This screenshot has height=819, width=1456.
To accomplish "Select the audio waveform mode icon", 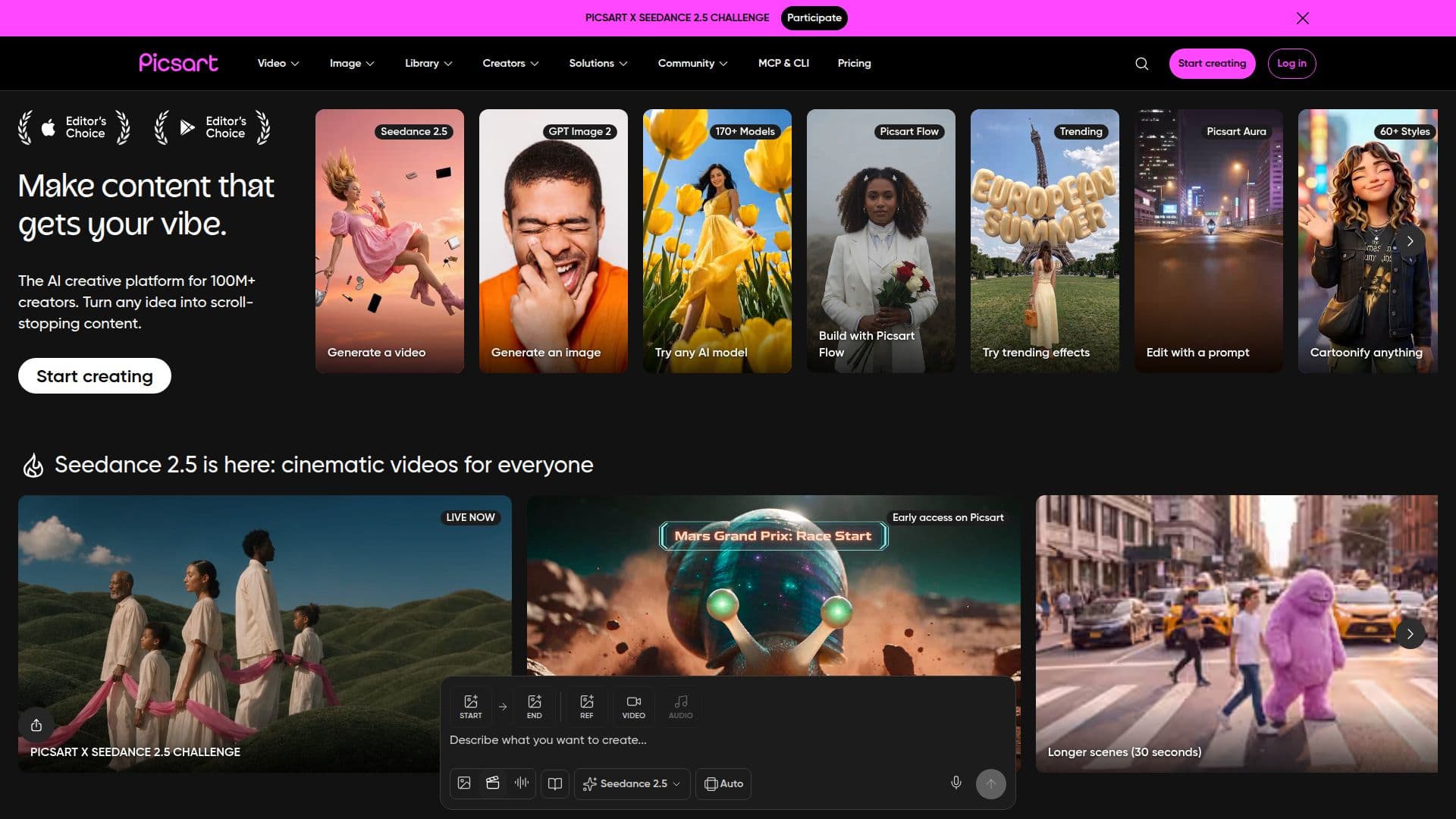I will coord(522,783).
